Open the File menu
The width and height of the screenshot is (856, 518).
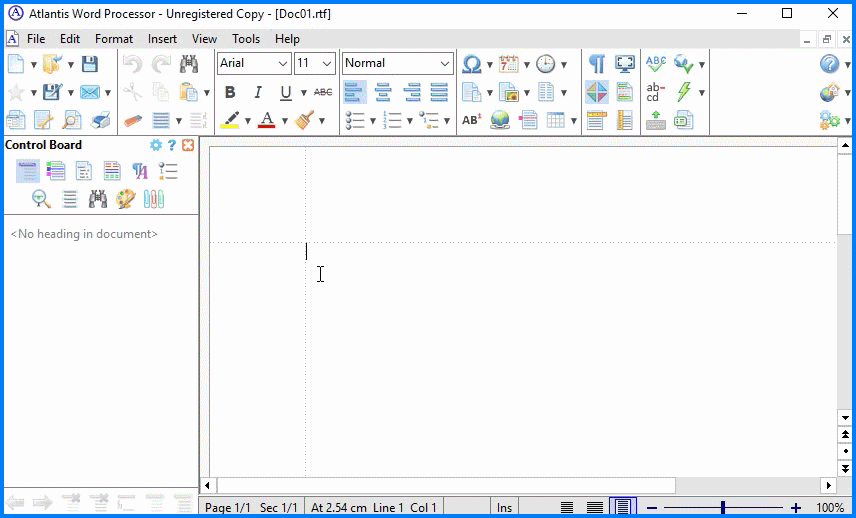(36, 39)
